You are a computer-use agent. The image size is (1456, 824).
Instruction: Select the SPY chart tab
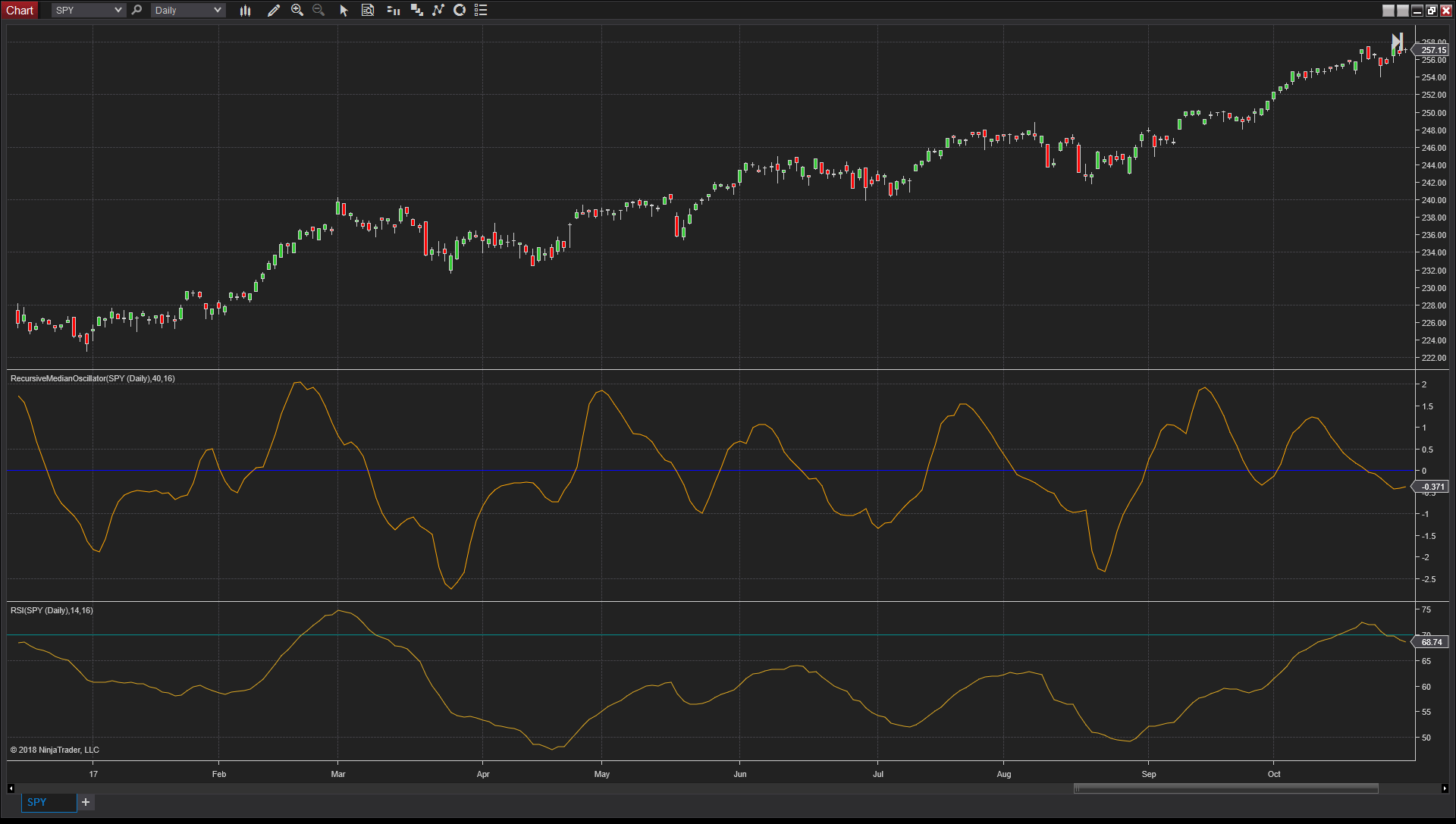(49, 802)
